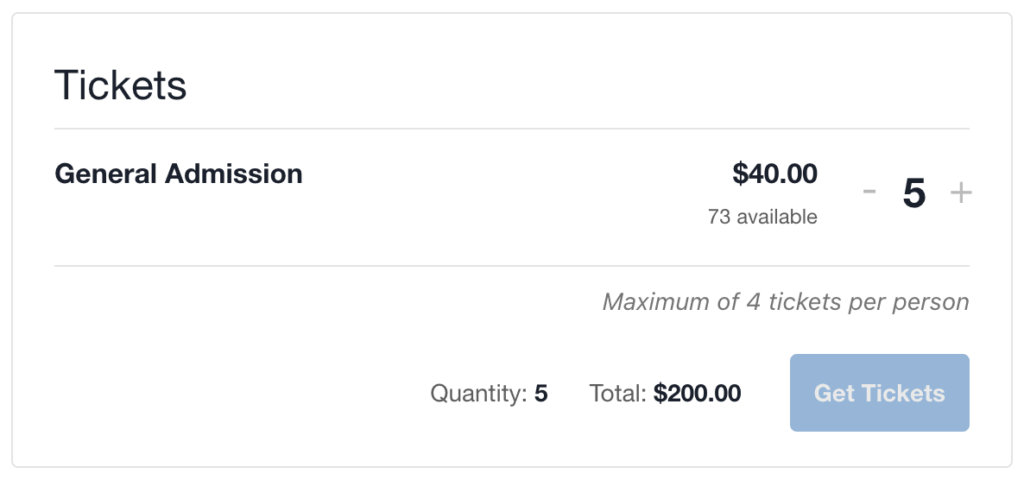Click the Maximum of 4 tickets note
The image size is (1024, 480).
785,301
